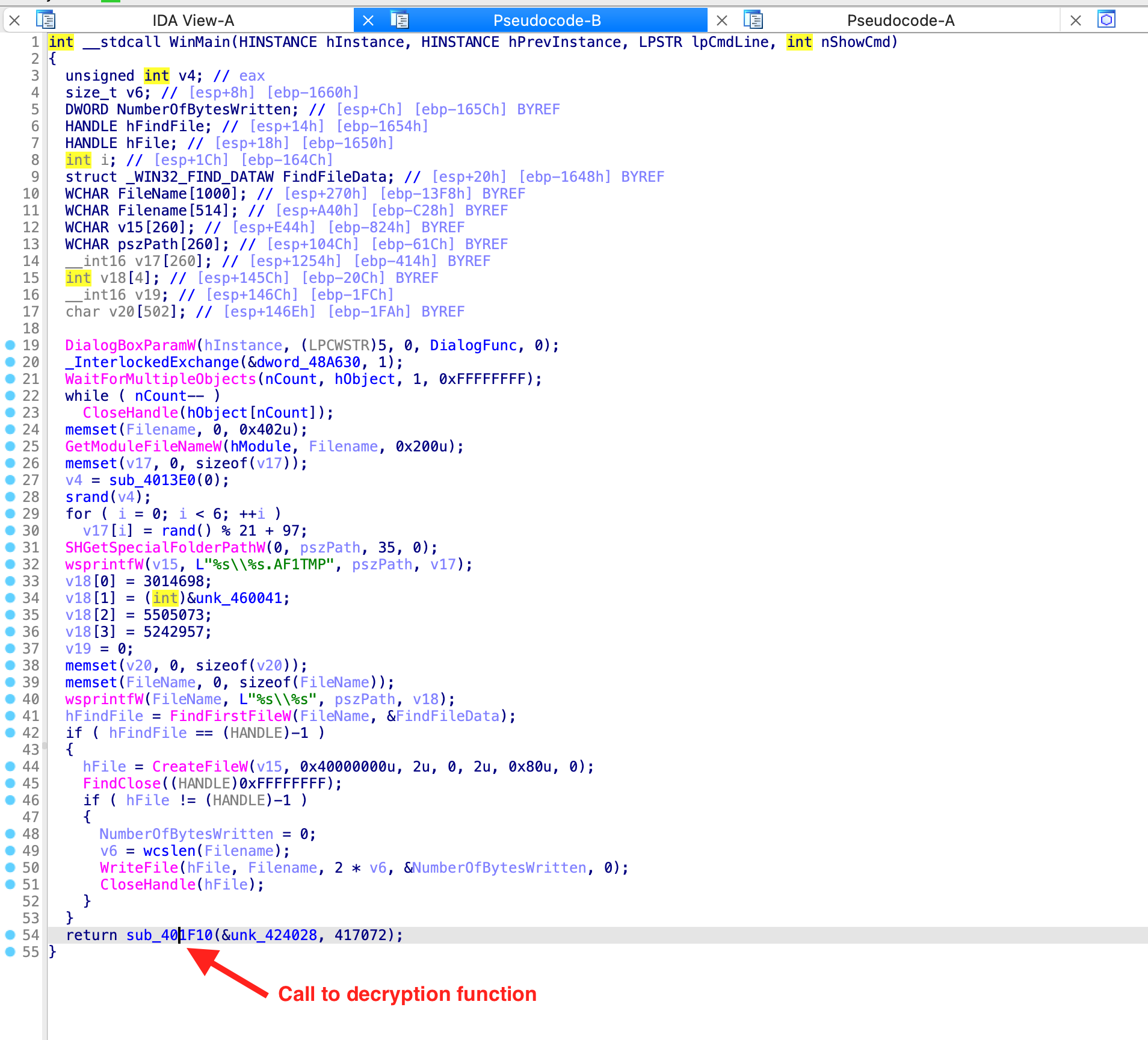Click the blue icon of the rightmost tab

(1106, 20)
